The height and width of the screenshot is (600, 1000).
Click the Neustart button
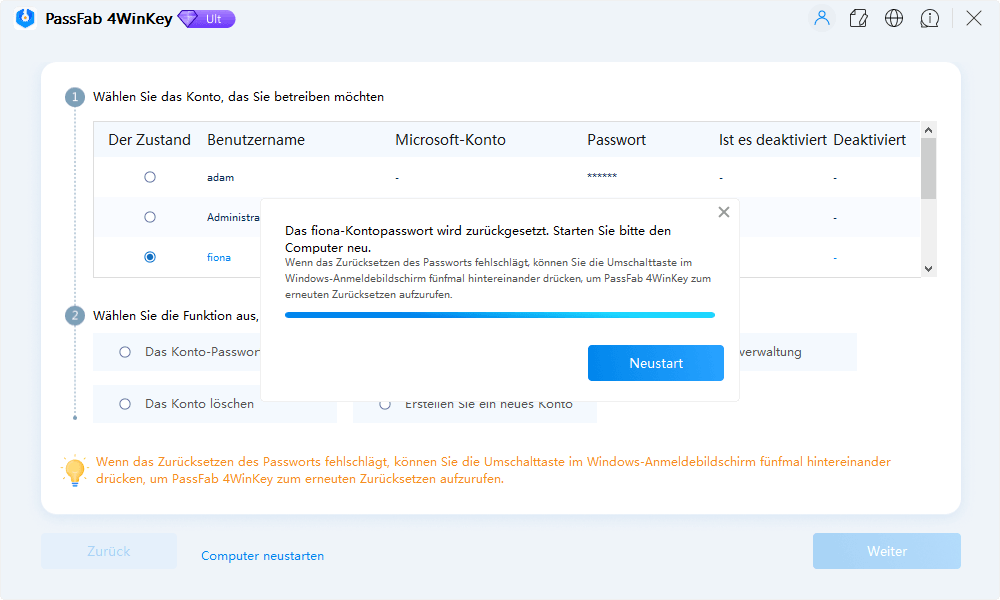[x=655, y=363]
